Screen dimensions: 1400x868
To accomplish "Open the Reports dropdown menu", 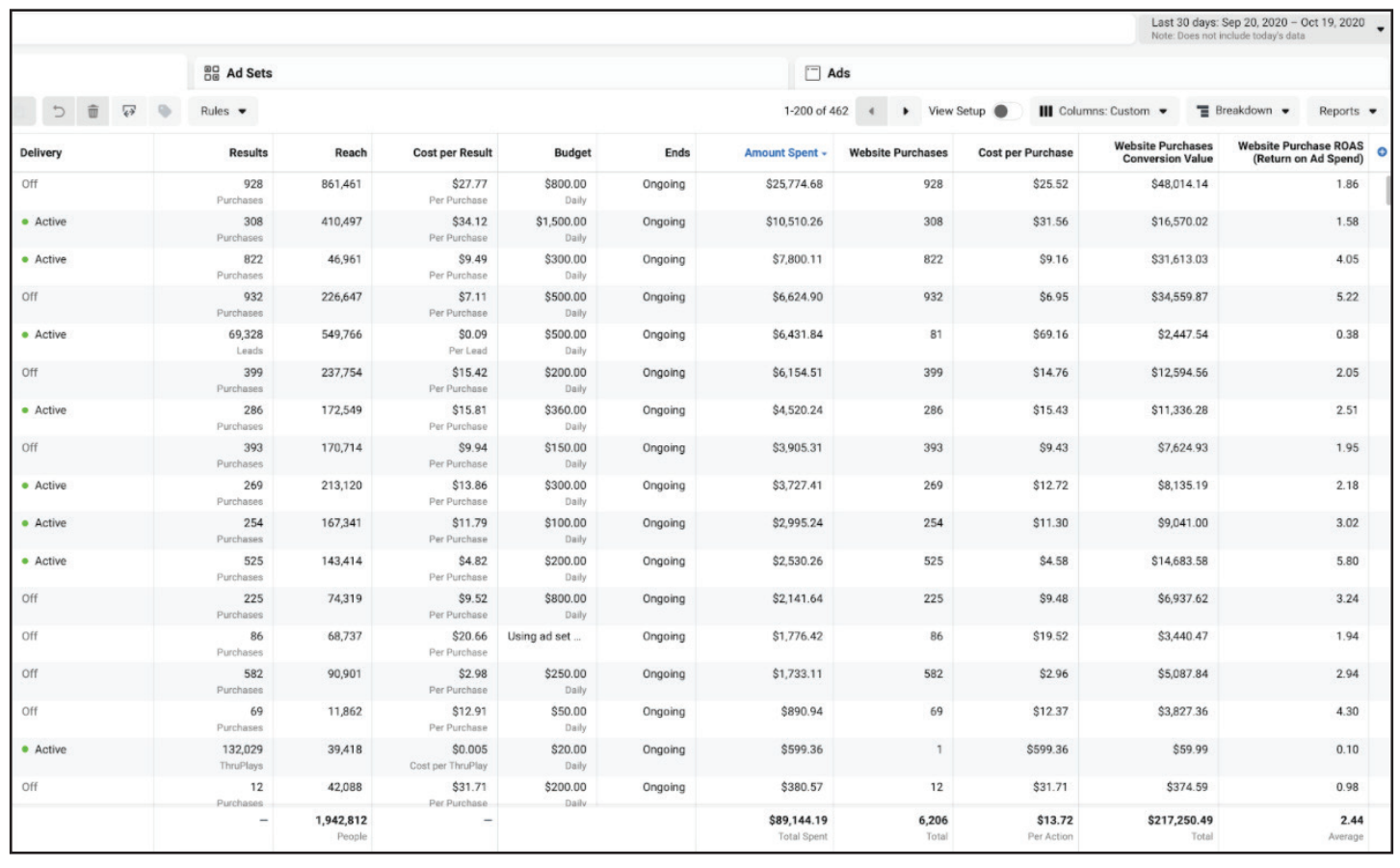I will pyautogui.click(x=1346, y=112).
